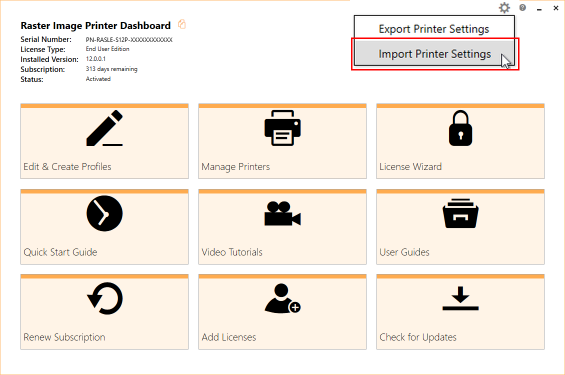The height and width of the screenshot is (375, 565).
Task: Open Quick Start Guide label
Action: click(x=60, y=252)
